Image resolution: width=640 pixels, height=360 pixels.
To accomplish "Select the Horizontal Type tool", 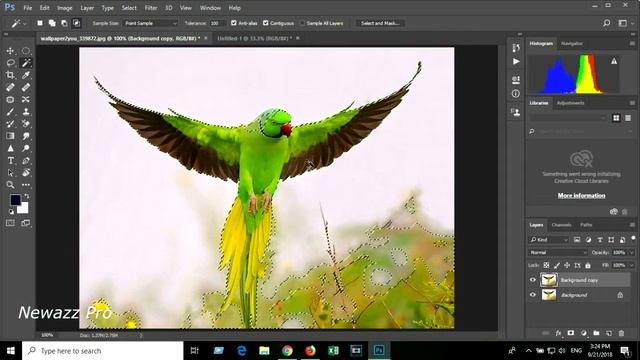I will tap(10, 160).
